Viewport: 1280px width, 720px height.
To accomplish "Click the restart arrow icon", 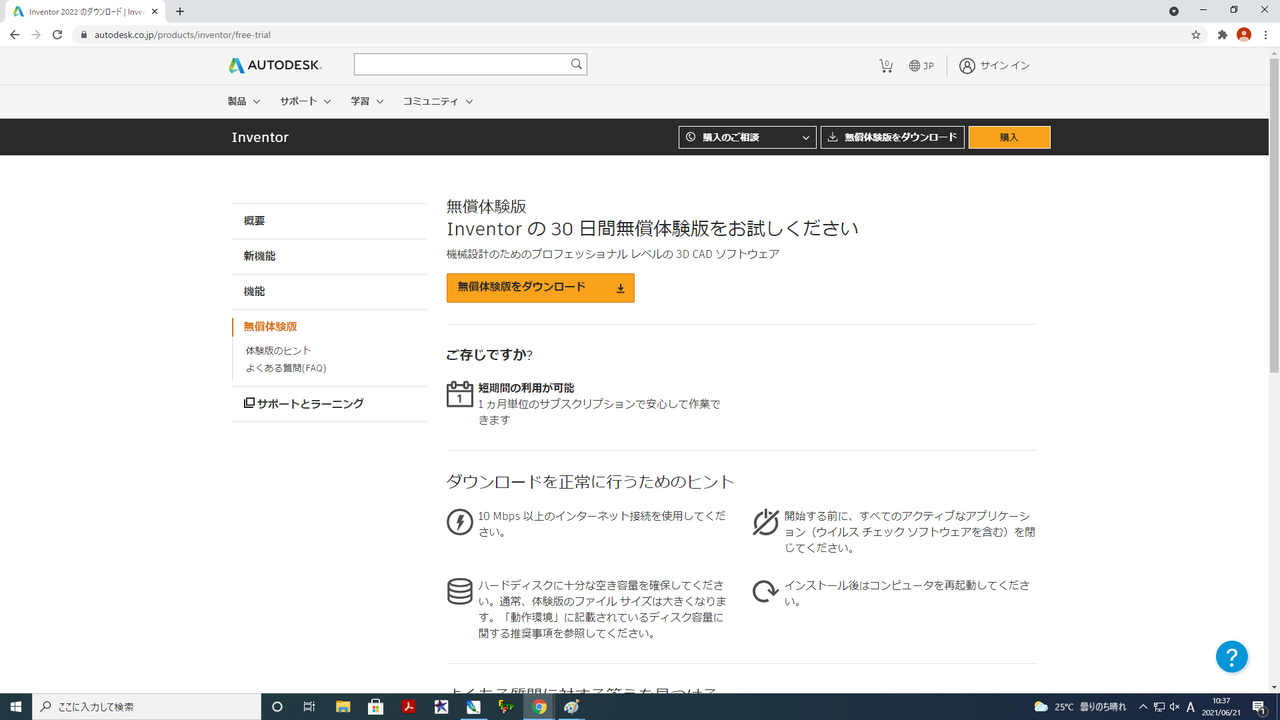I will [x=766, y=592].
